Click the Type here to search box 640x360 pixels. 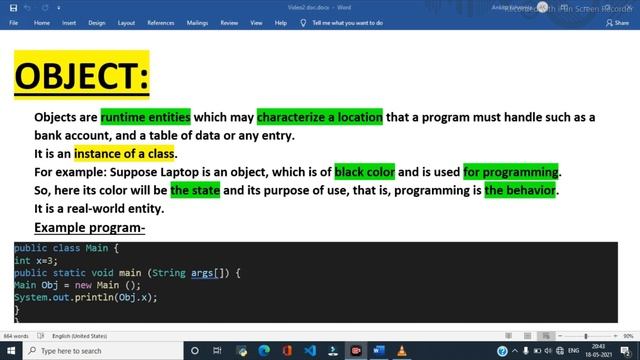[x=103, y=351]
